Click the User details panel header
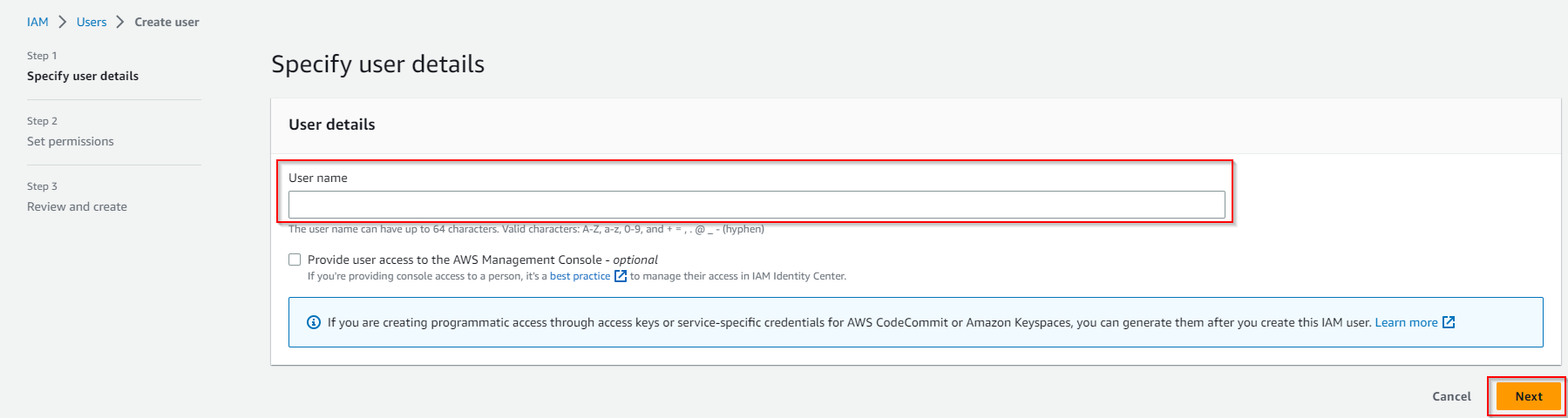The image size is (1568, 418). coord(332,125)
